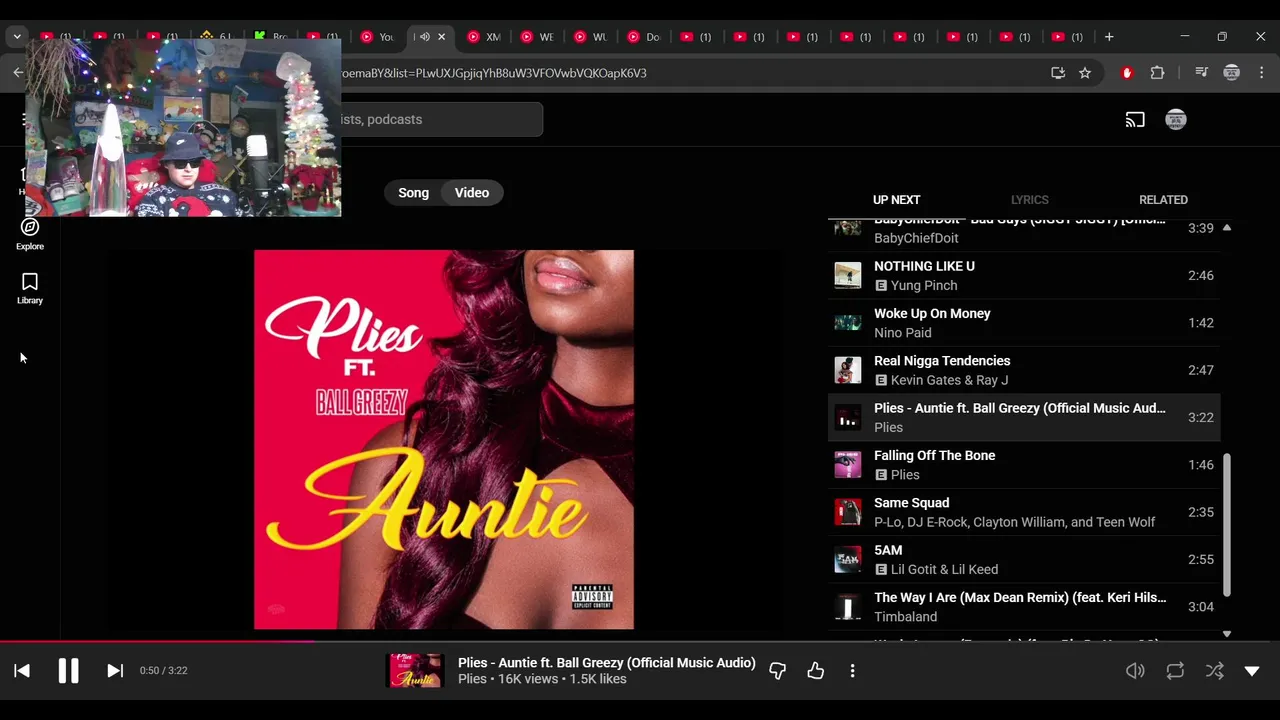Open the browser extensions puzzle icon
Viewport: 1280px width, 720px height.
[x=1157, y=73]
